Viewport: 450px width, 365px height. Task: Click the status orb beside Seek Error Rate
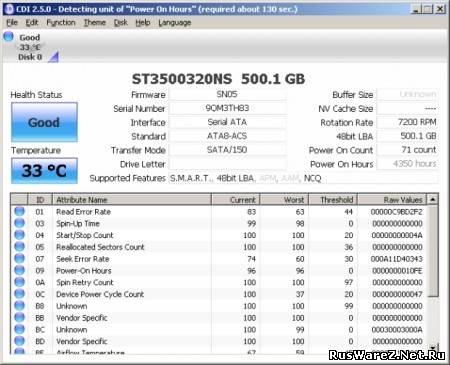pyautogui.click(x=19, y=259)
